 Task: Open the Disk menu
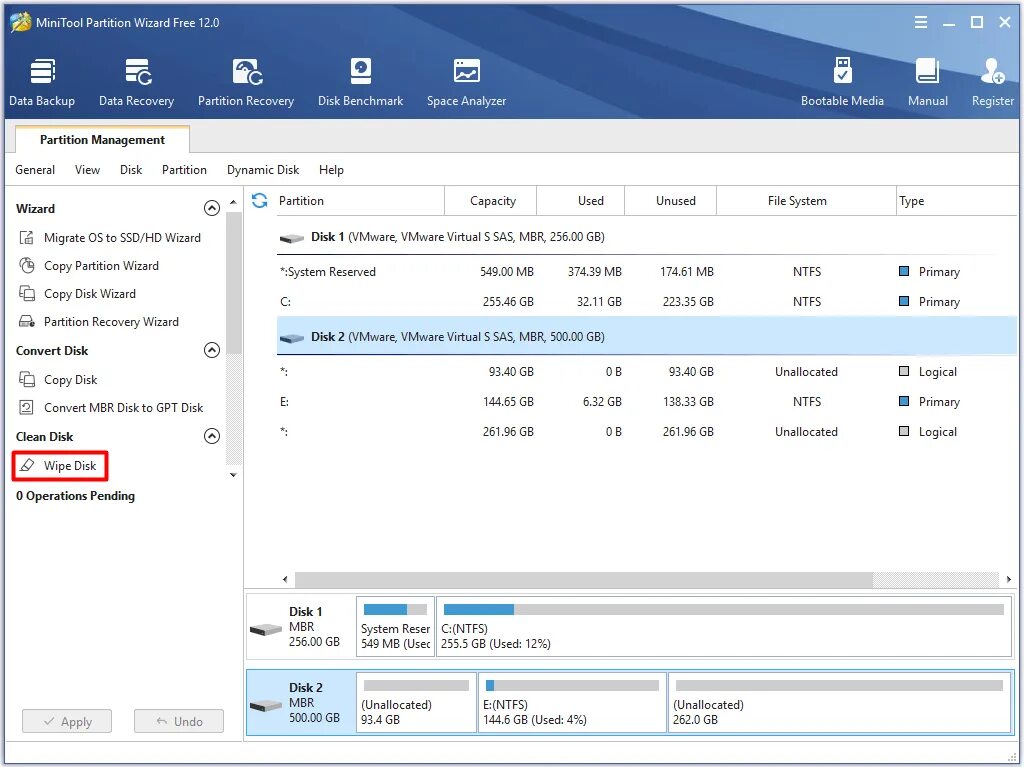[131, 170]
